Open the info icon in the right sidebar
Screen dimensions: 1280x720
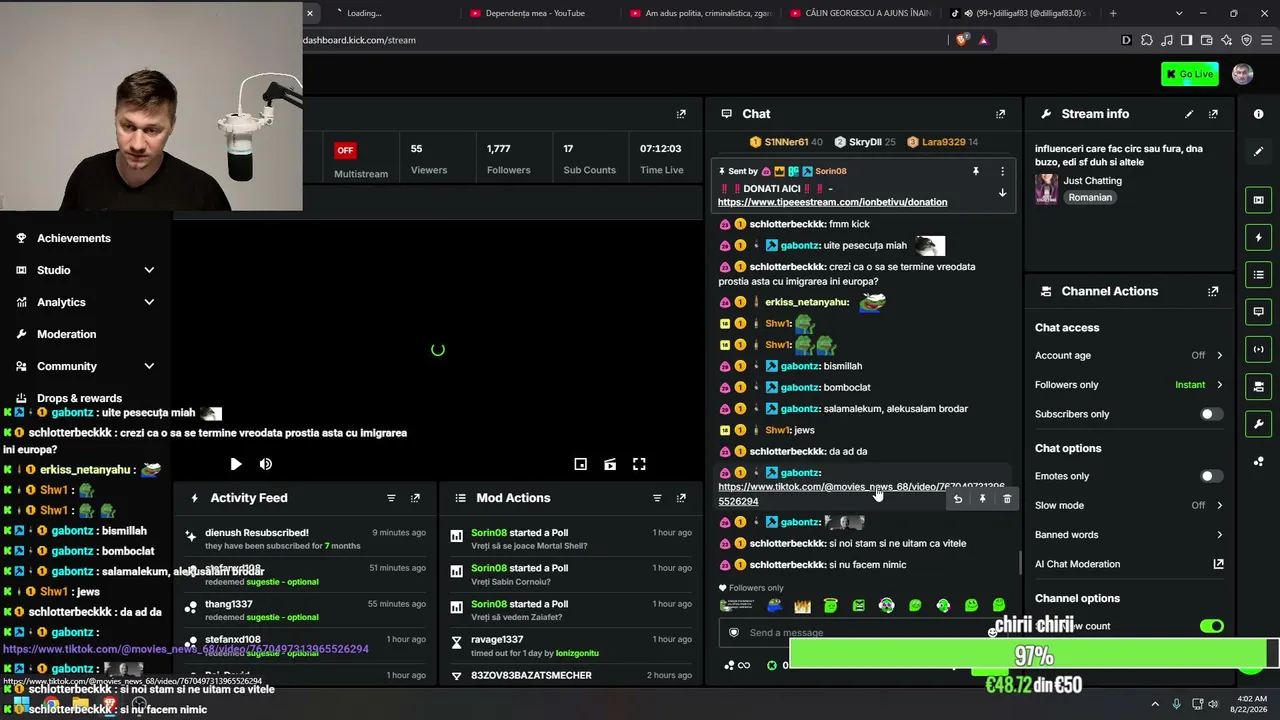pyautogui.click(x=1258, y=114)
